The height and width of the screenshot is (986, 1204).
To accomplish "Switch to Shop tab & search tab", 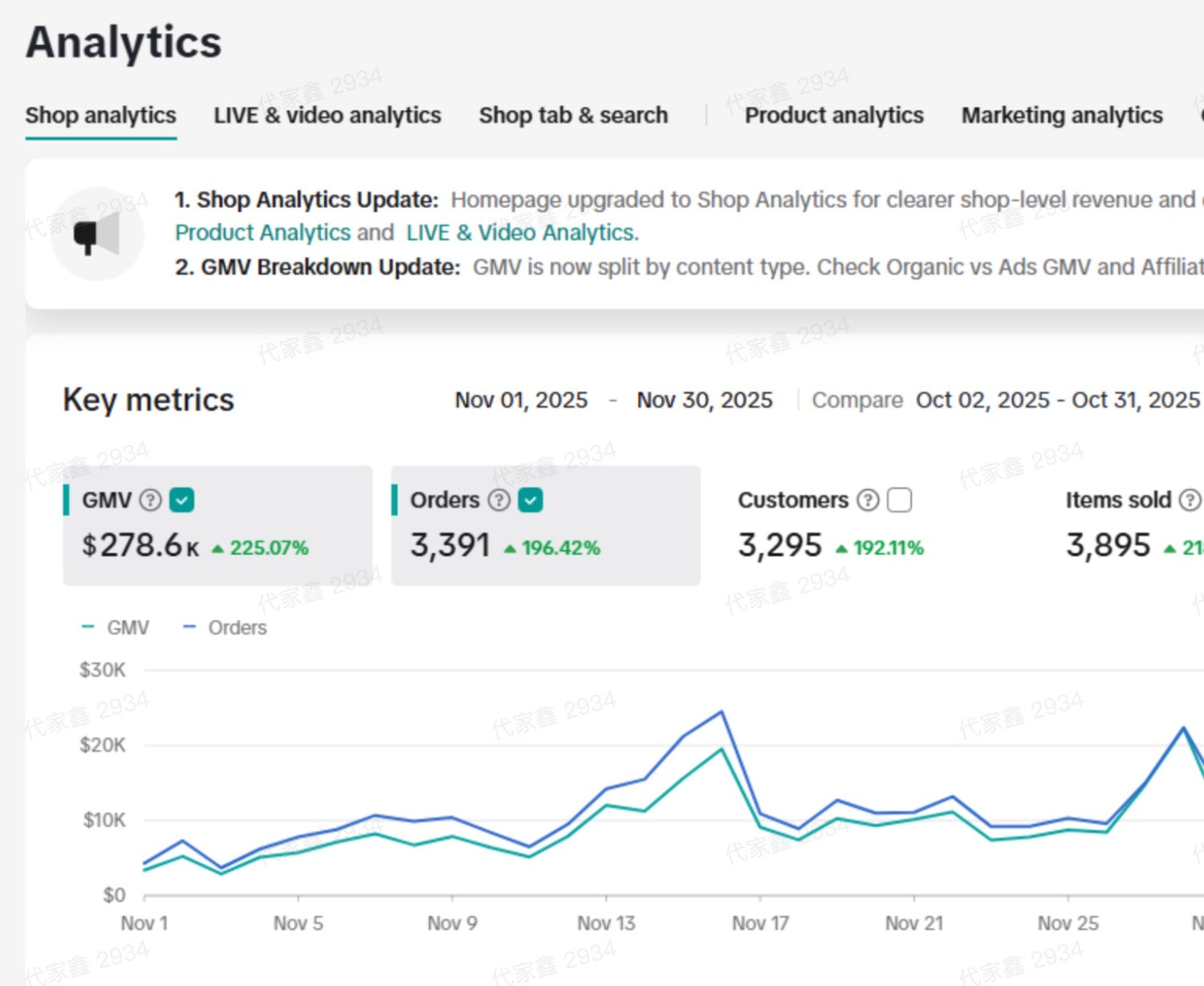I will click(573, 116).
